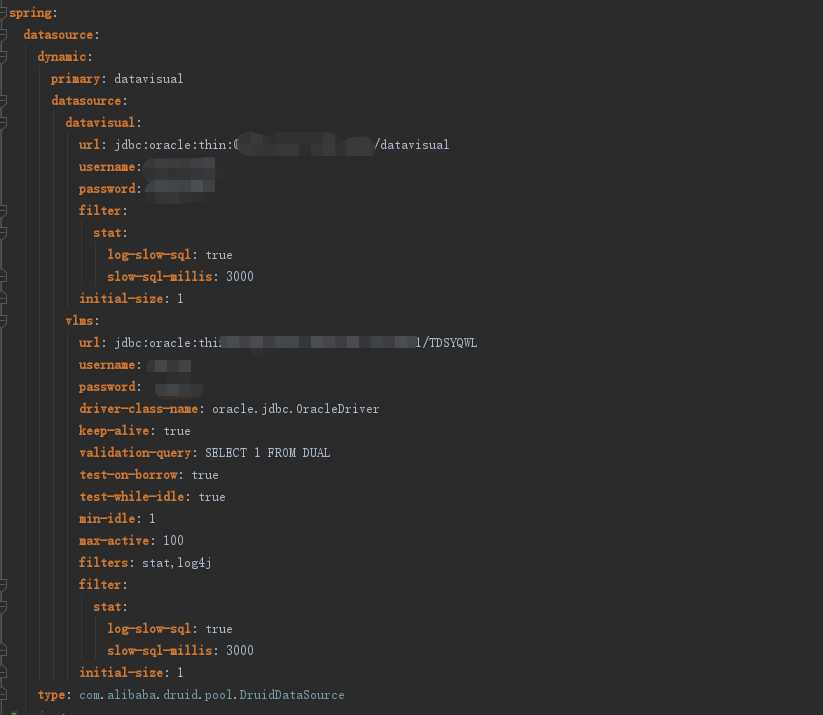Collapse the datavisual datasource block fold marker

point(4,123)
